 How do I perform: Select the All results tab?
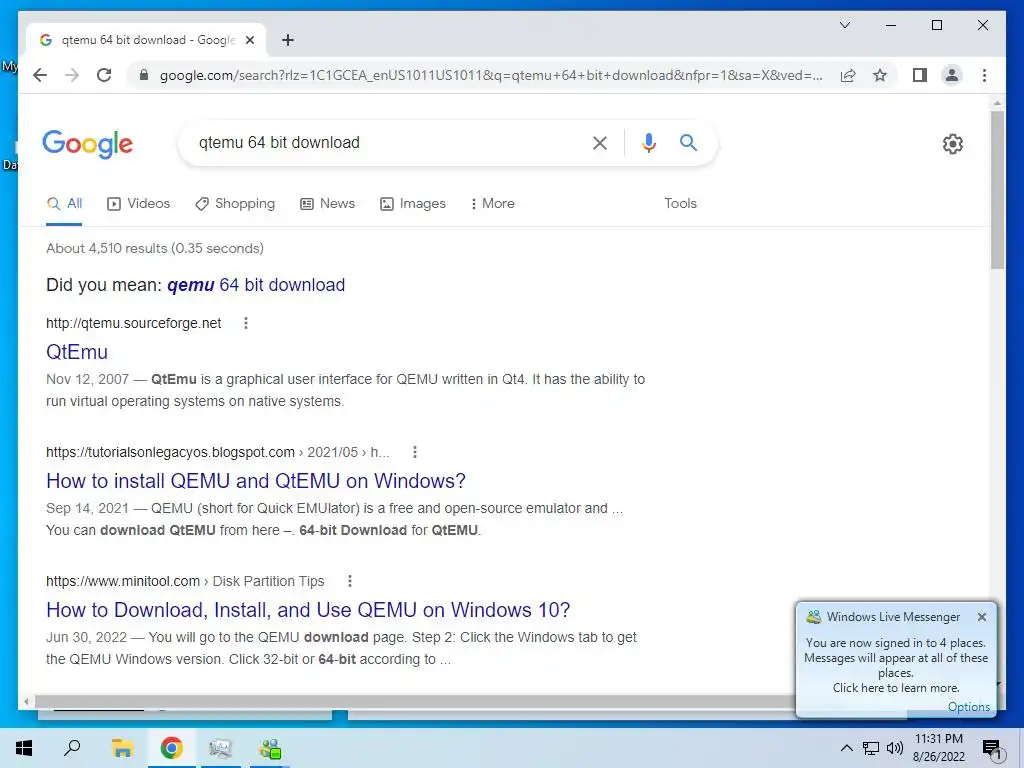click(x=65, y=203)
